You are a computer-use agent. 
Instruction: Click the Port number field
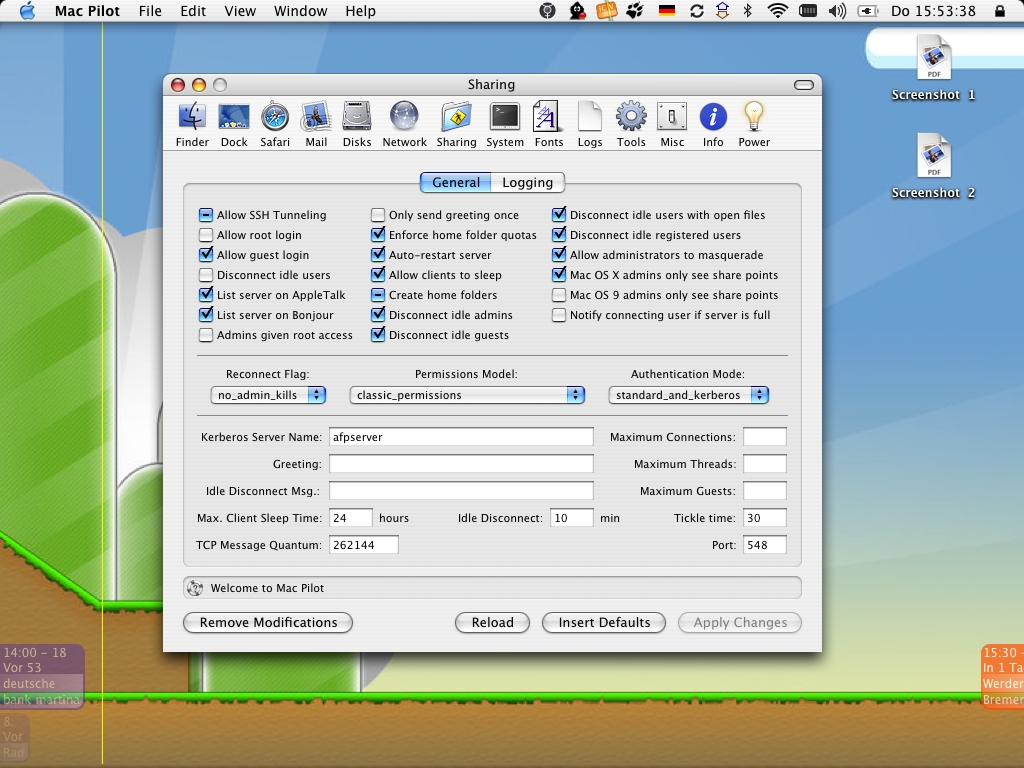coord(765,545)
